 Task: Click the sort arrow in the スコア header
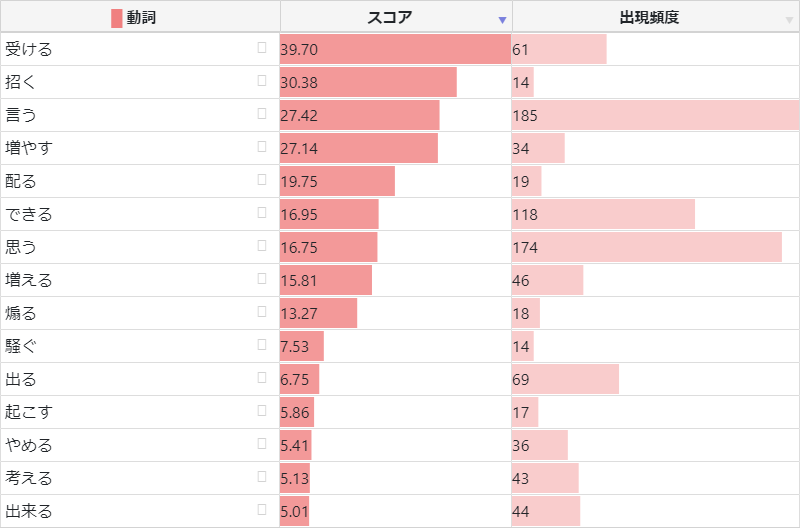point(503,19)
